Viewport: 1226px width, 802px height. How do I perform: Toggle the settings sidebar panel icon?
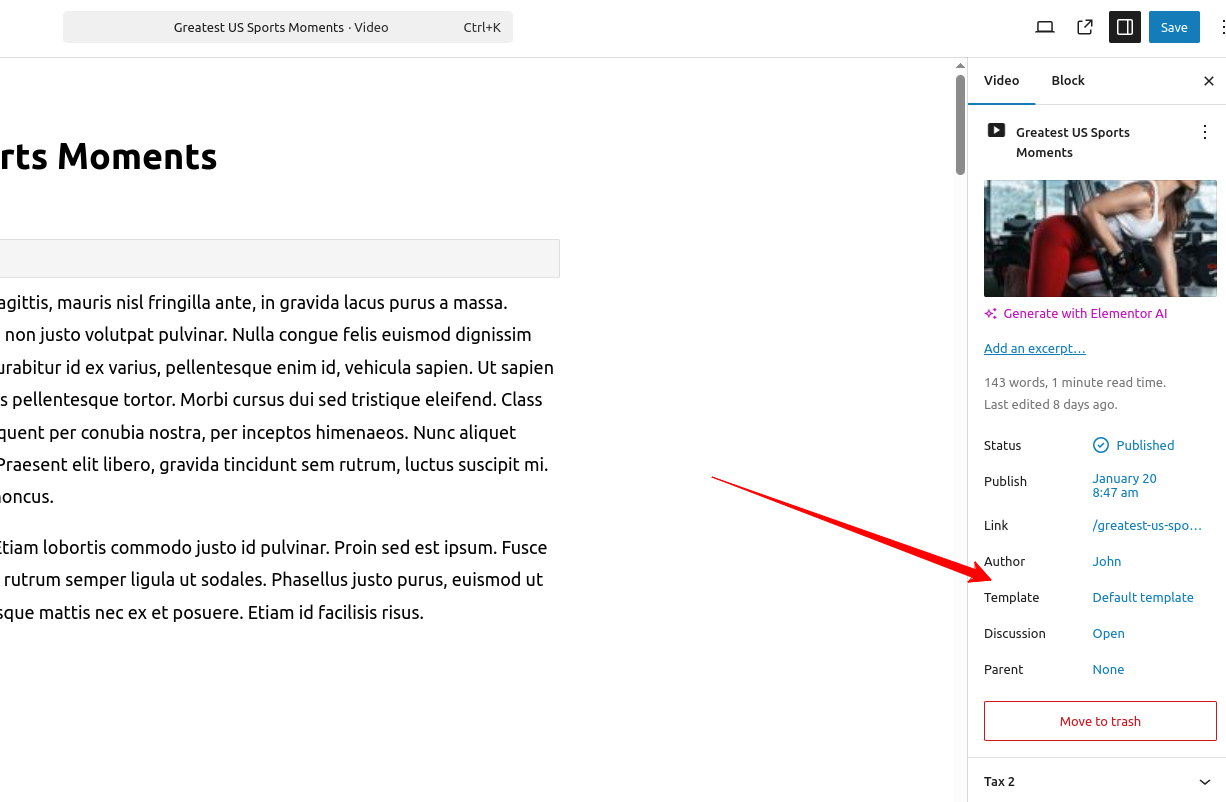[x=1125, y=27]
